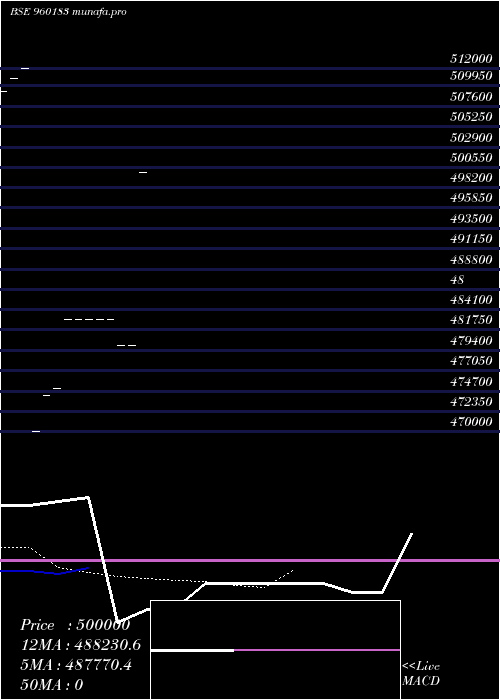Click the <<Live MACD label
This screenshot has width=500, height=700.
pyautogui.click(x=421, y=674)
